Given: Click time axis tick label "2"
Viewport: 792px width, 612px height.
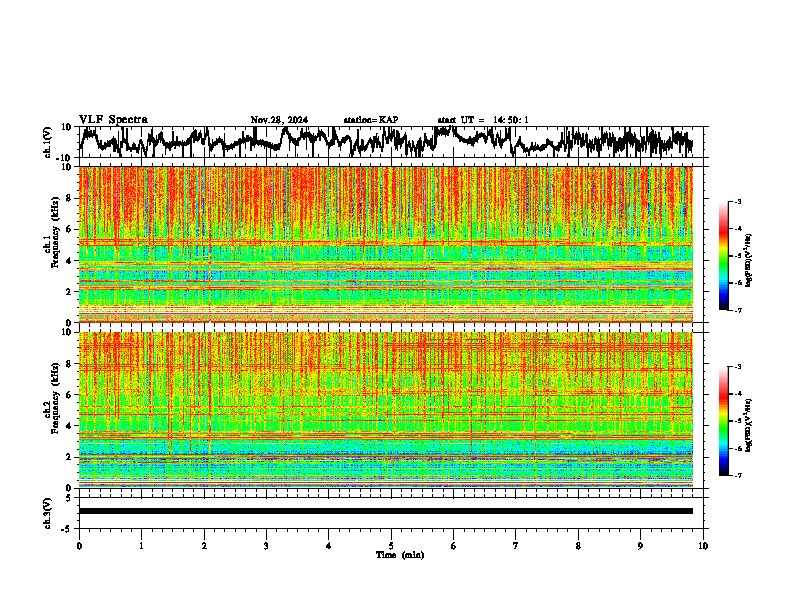Looking at the screenshot, I should 204,546.
